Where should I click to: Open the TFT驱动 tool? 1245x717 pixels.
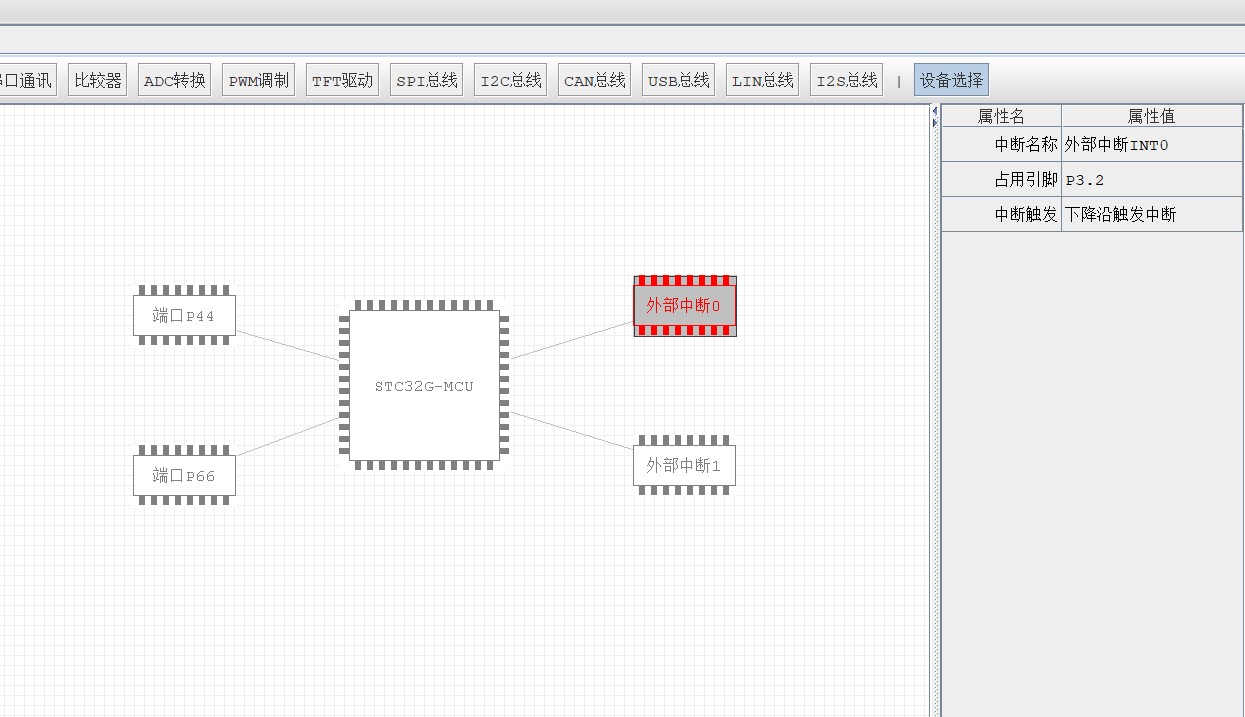tap(342, 81)
